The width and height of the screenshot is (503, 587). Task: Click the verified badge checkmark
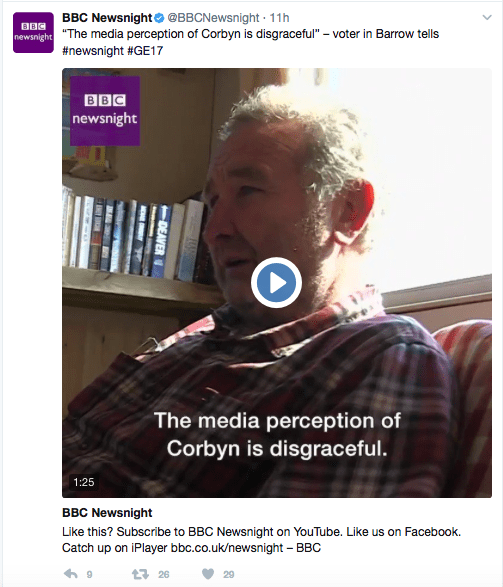coord(159,18)
